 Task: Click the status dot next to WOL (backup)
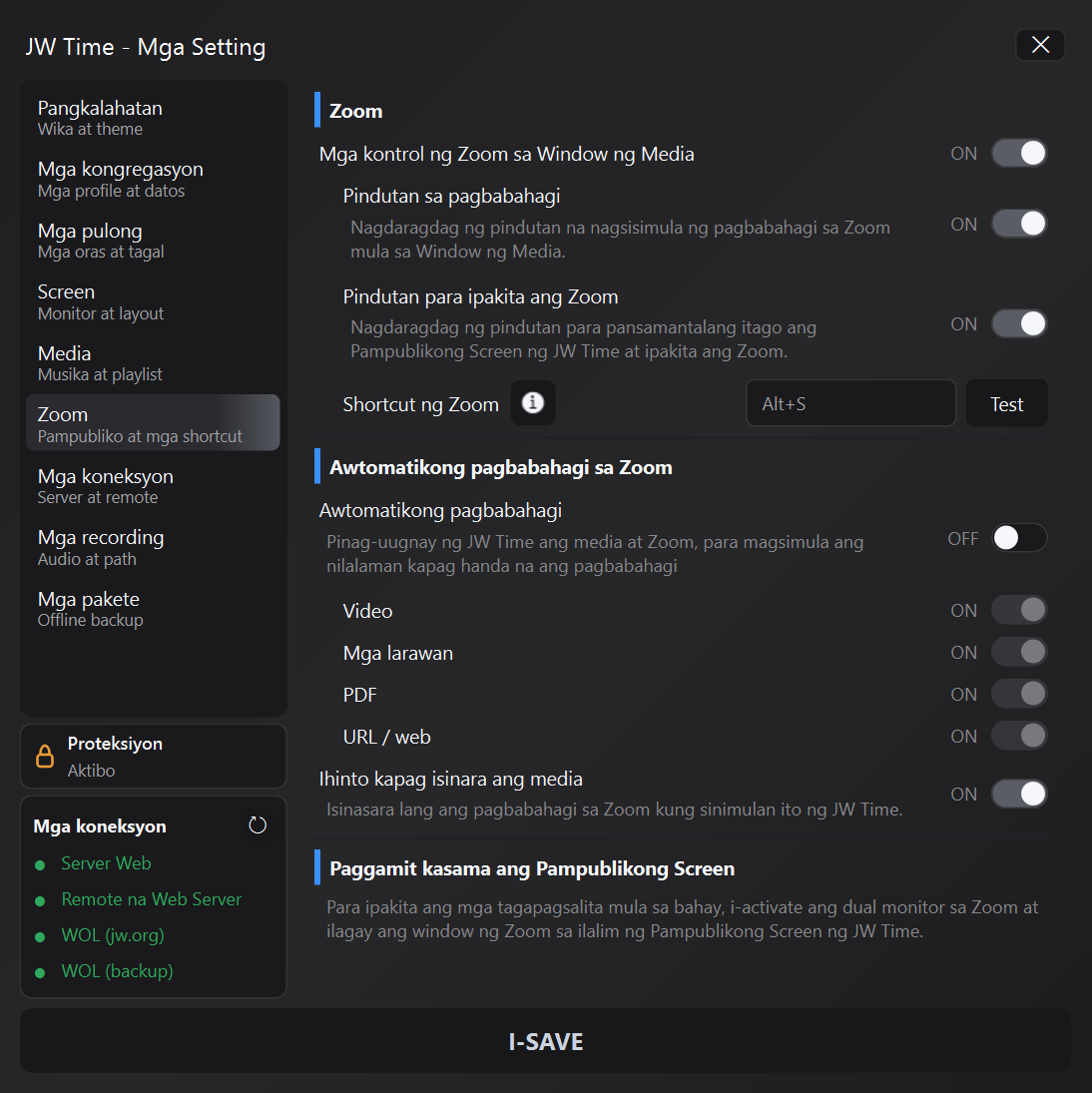point(40,973)
